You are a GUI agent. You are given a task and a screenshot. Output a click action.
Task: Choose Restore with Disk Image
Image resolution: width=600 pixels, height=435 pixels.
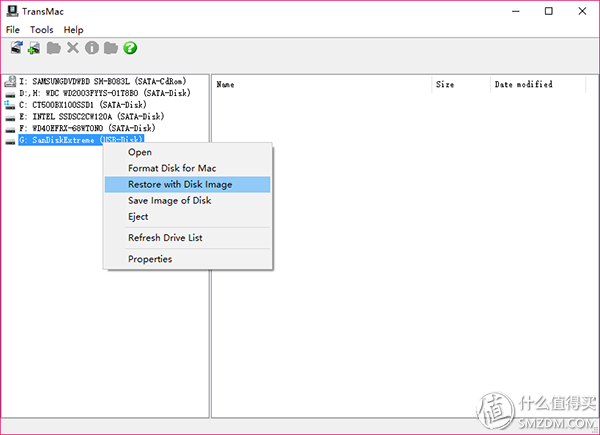(x=188, y=184)
